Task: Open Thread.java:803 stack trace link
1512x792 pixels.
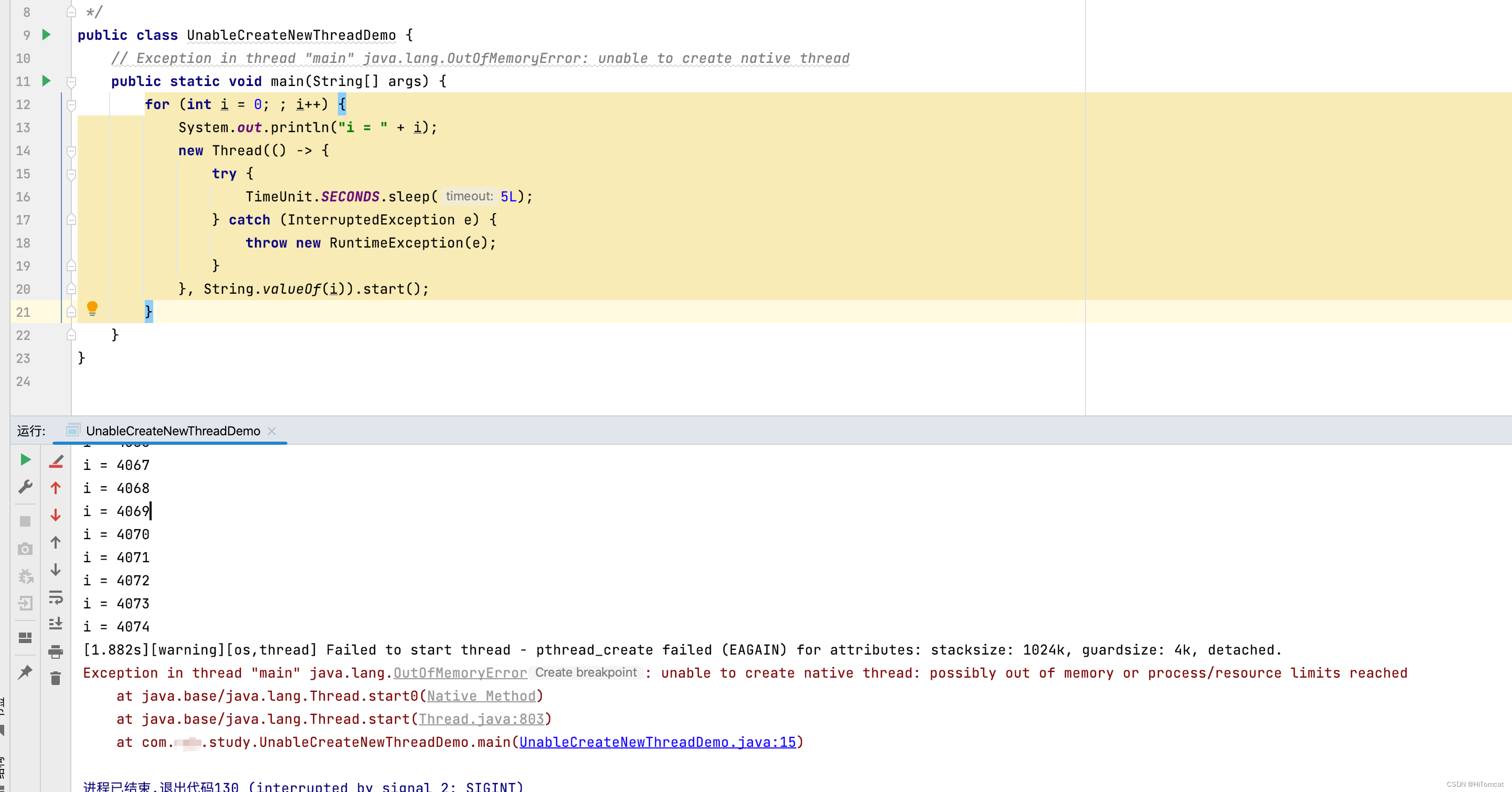Action: [x=481, y=719]
